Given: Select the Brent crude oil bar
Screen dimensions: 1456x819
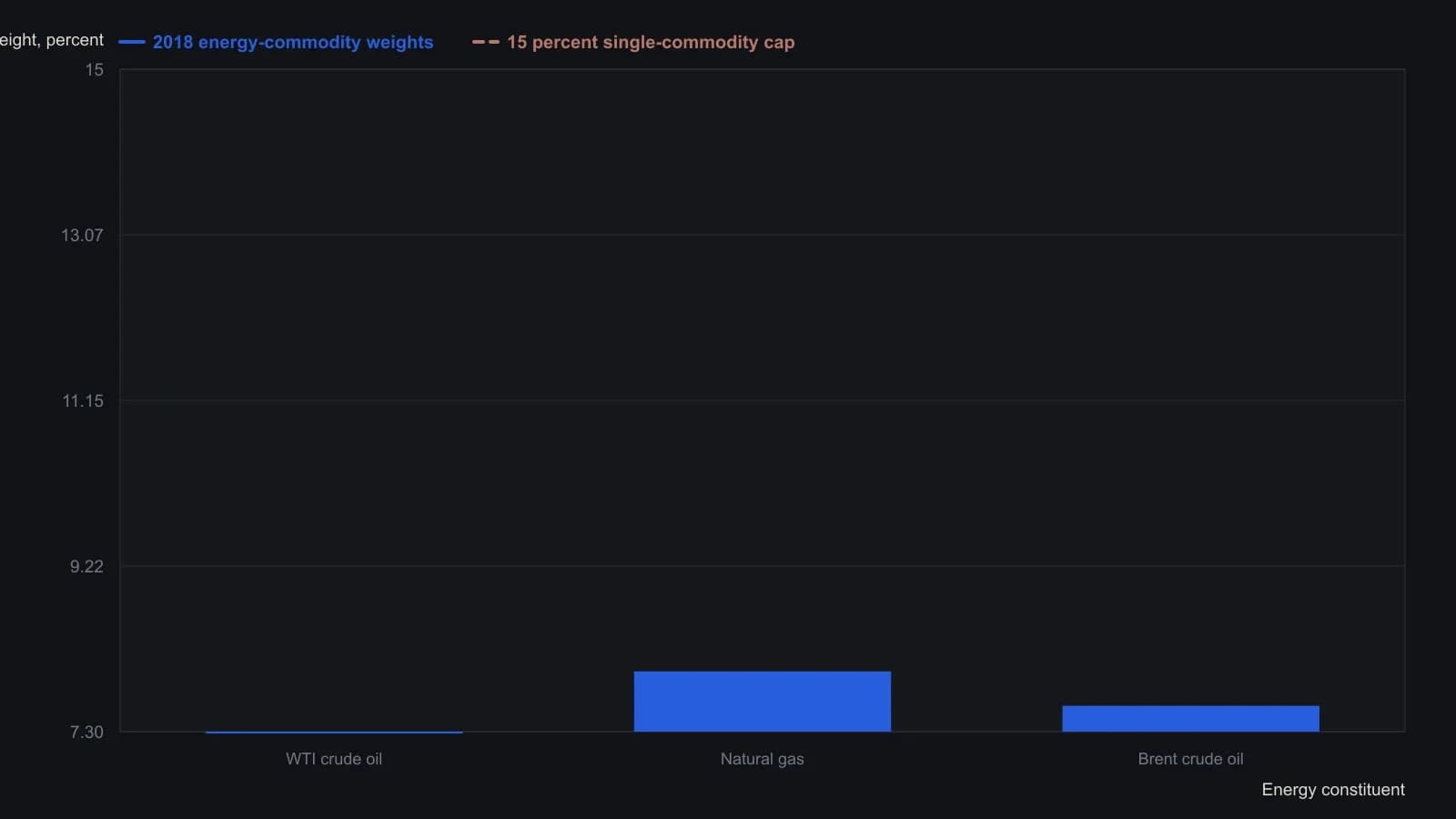Looking at the screenshot, I should tap(1190, 719).
